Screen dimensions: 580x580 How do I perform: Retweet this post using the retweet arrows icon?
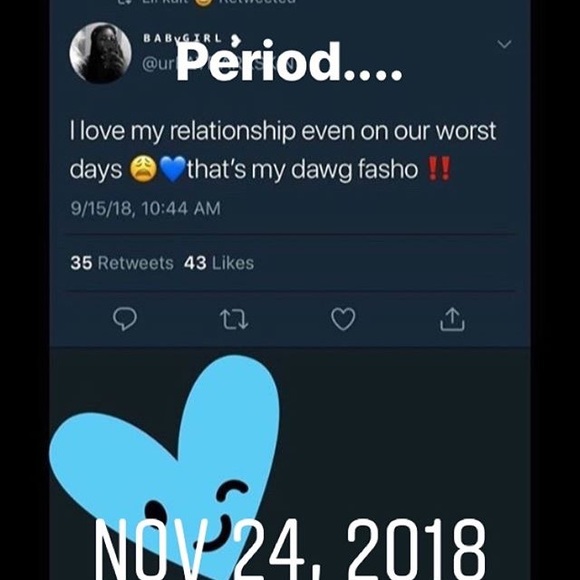point(234,320)
